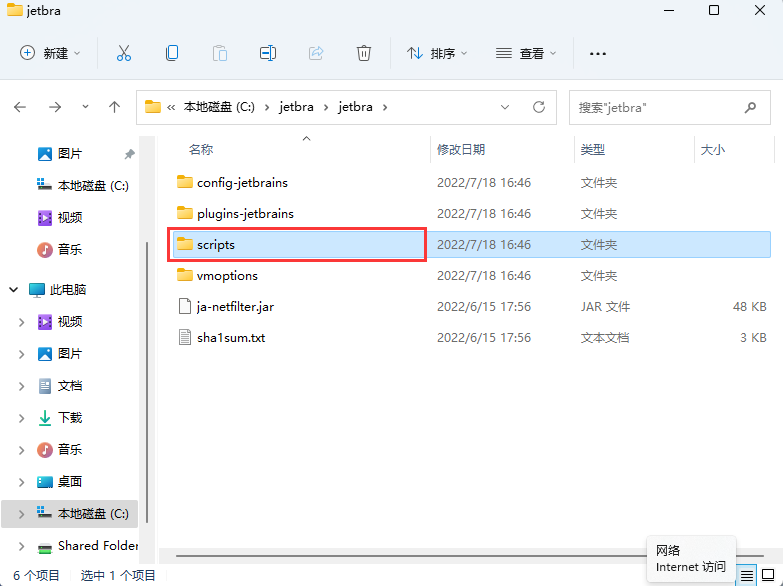Screen dimensions: 783x586
Task: Sort by 大小 column header
Action: [713, 149]
